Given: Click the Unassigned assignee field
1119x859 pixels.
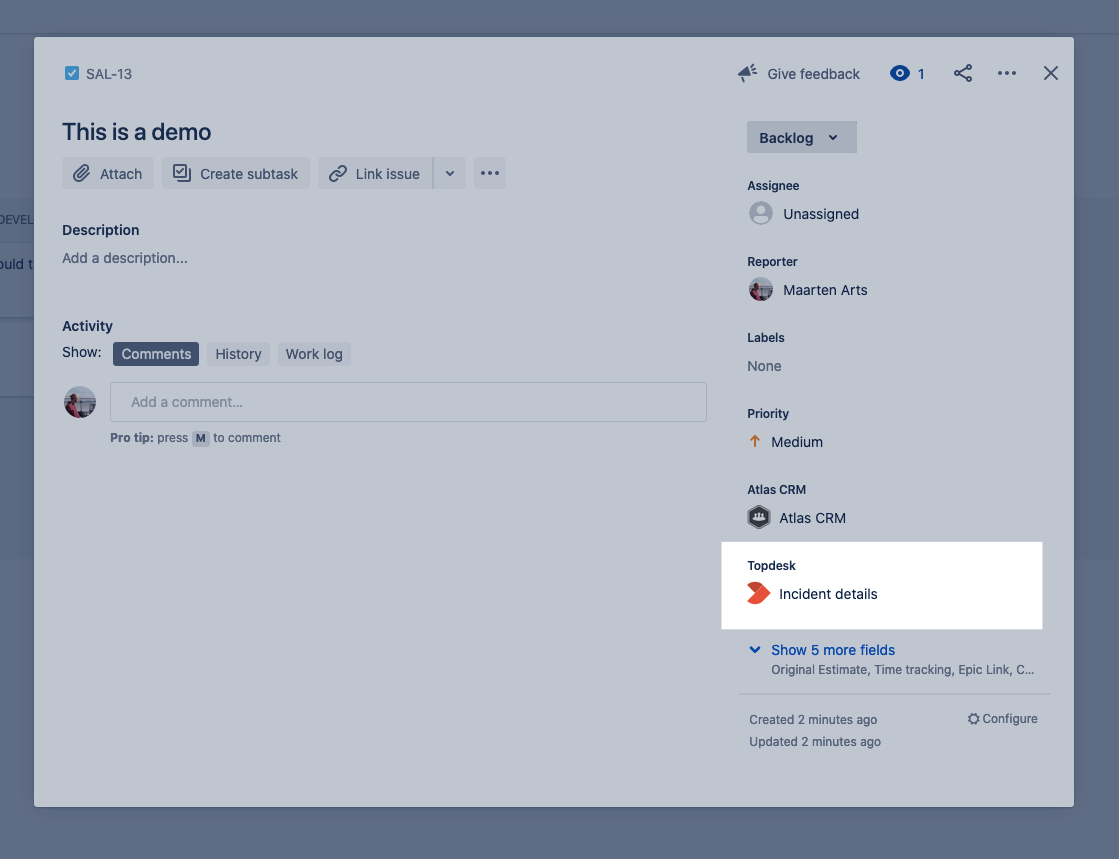Looking at the screenshot, I should 820,214.
